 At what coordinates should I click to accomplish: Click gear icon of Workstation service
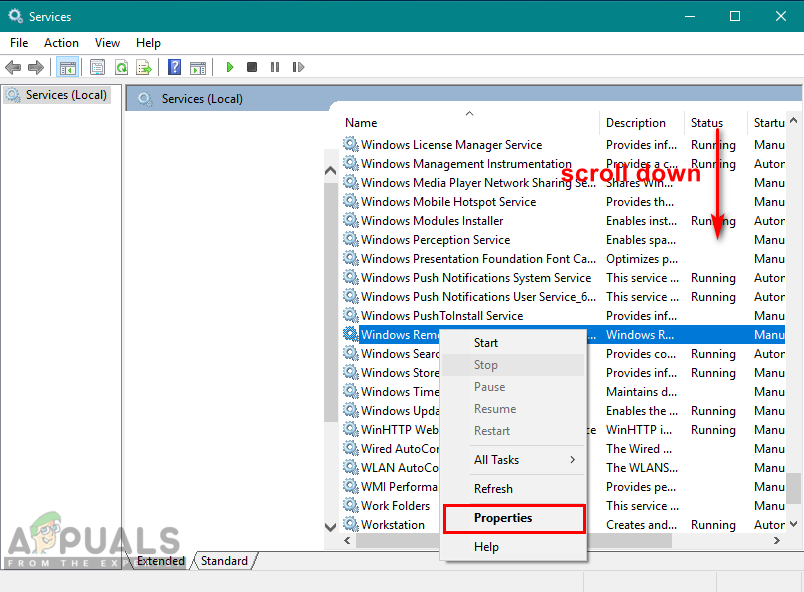click(x=351, y=524)
